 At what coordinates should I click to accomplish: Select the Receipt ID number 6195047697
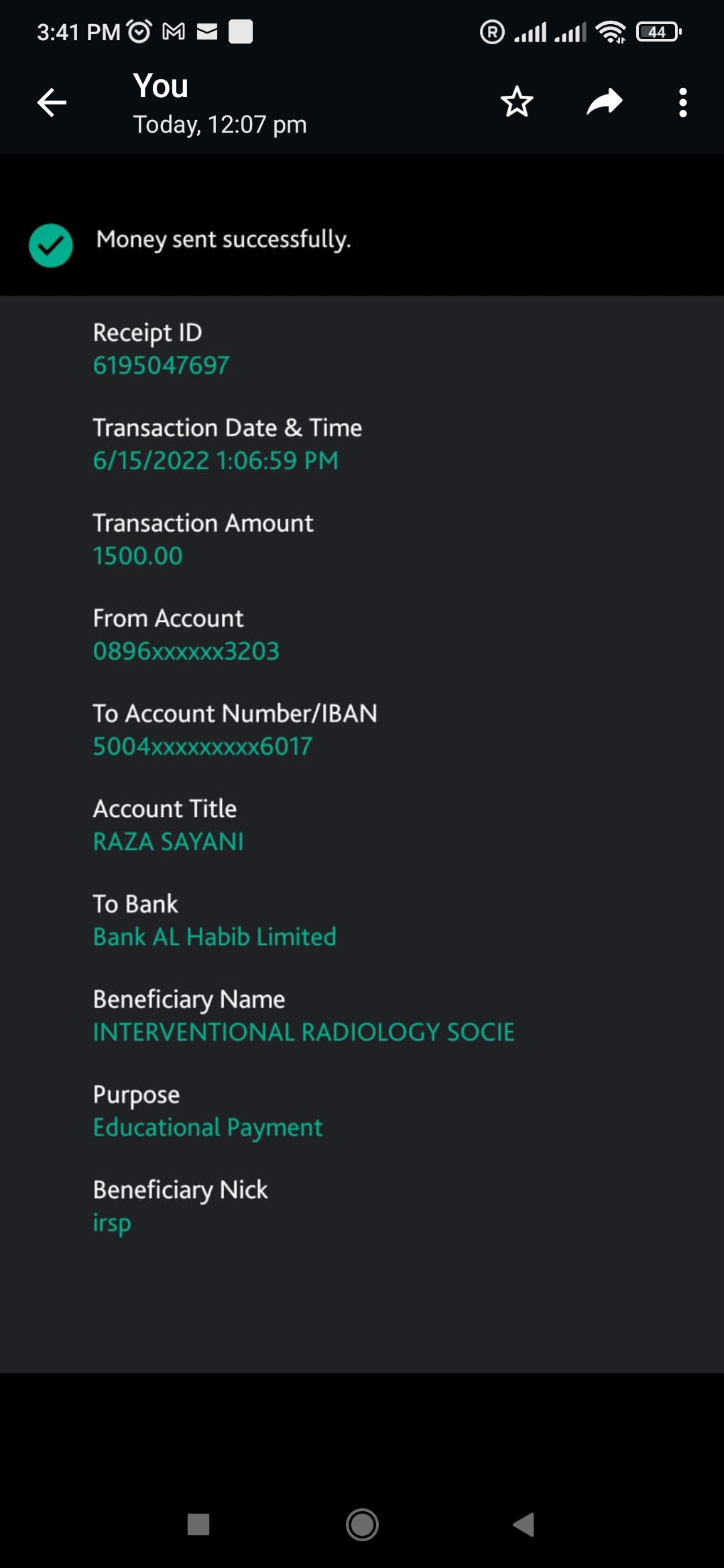click(161, 366)
